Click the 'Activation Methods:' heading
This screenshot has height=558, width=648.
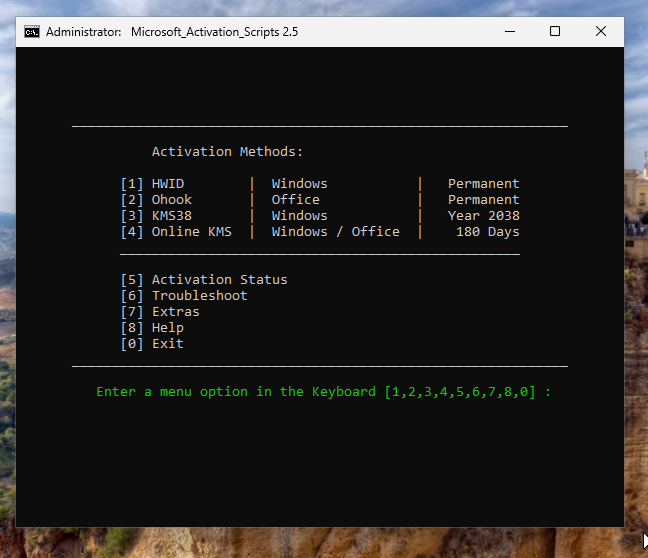pos(227,152)
